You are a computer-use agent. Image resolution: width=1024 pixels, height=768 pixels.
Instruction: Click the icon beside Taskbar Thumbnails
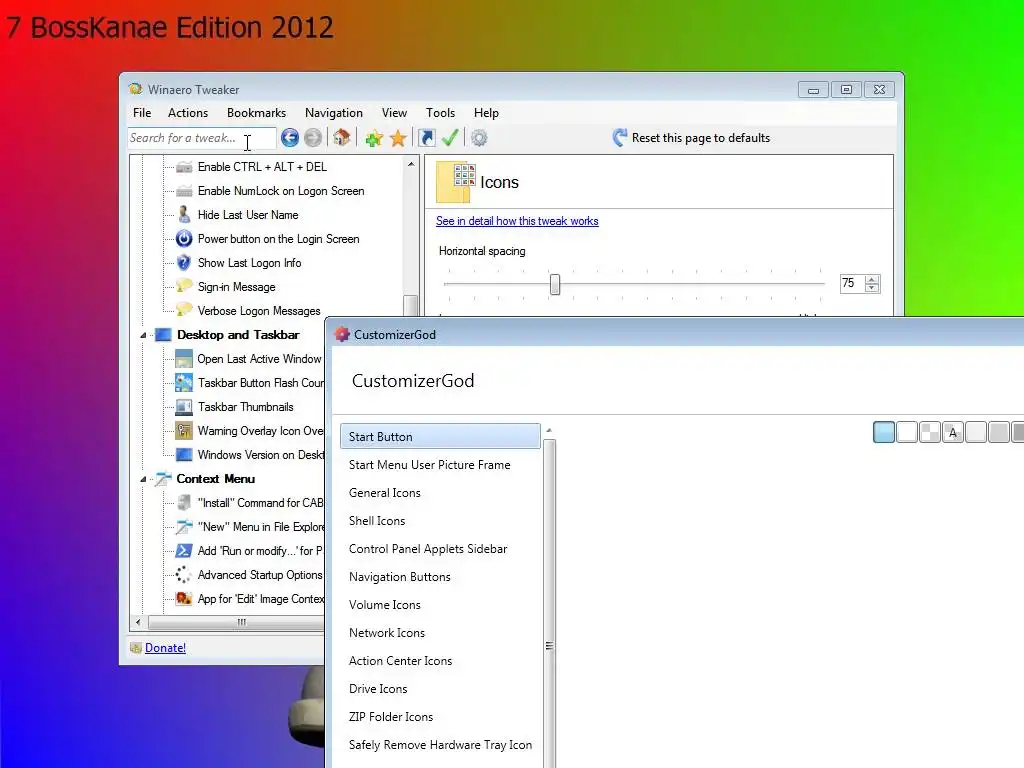(x=184, y=407)
